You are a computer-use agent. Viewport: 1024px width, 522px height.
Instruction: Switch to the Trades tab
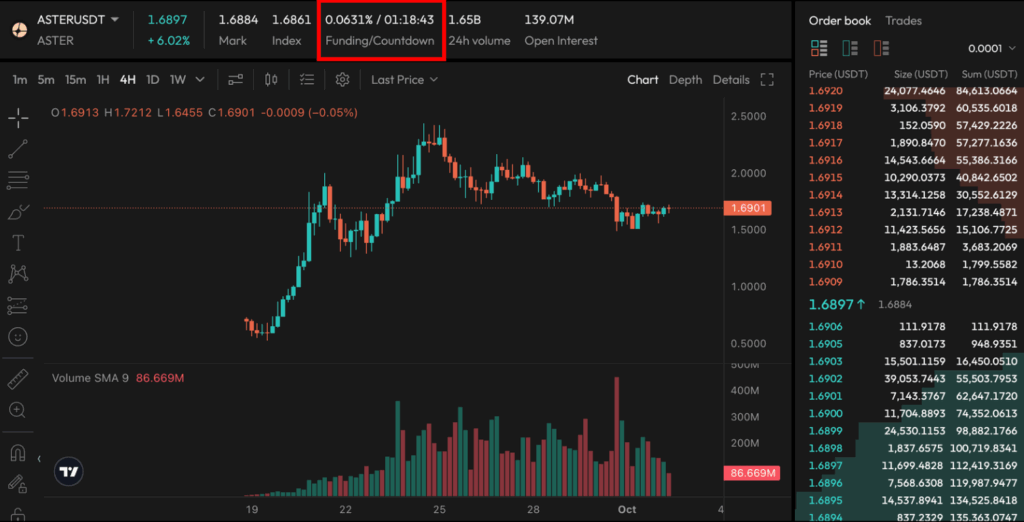(903, 20)
